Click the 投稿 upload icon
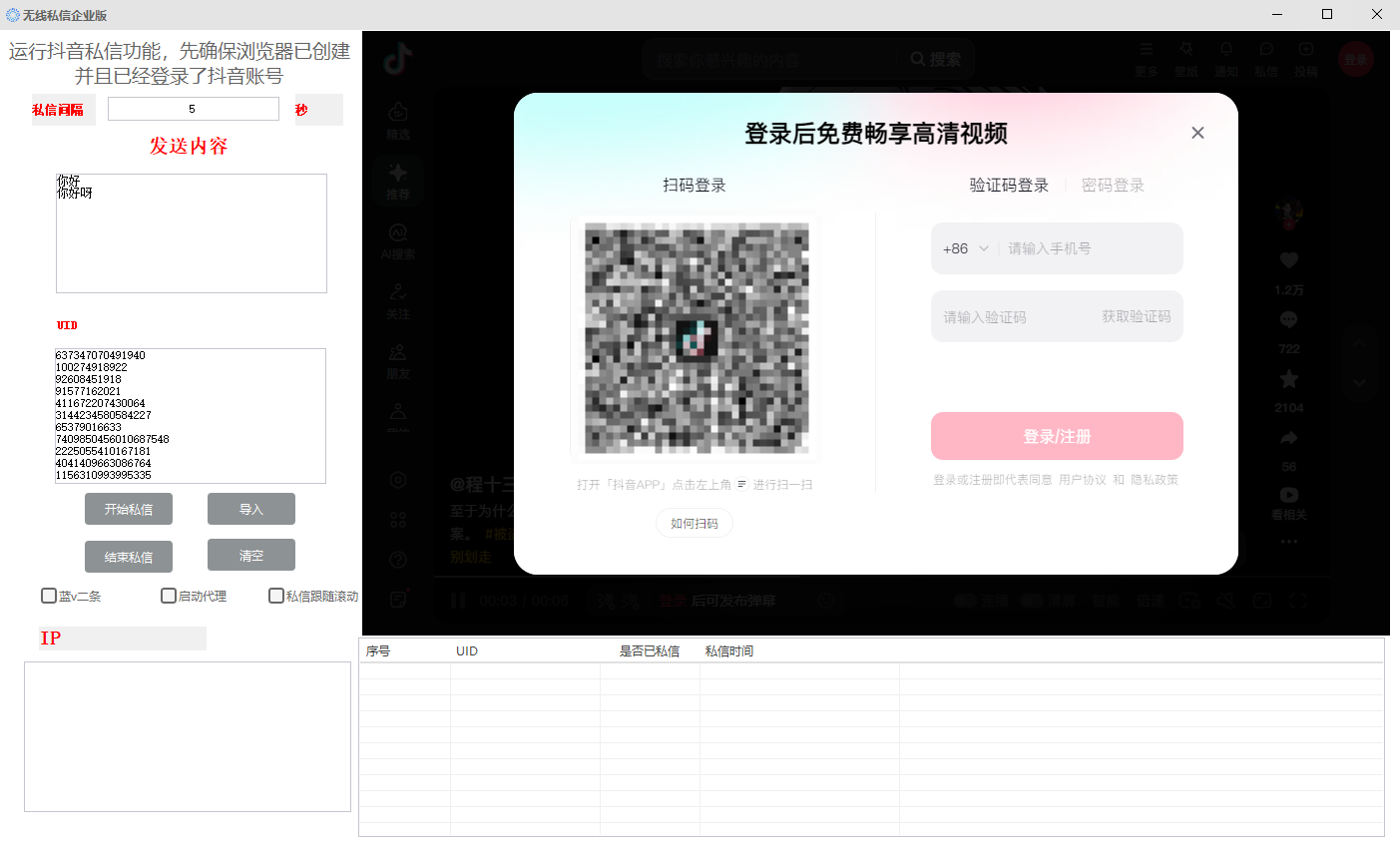Viewport: 1400px width, 853px height. pos(1305,58)
